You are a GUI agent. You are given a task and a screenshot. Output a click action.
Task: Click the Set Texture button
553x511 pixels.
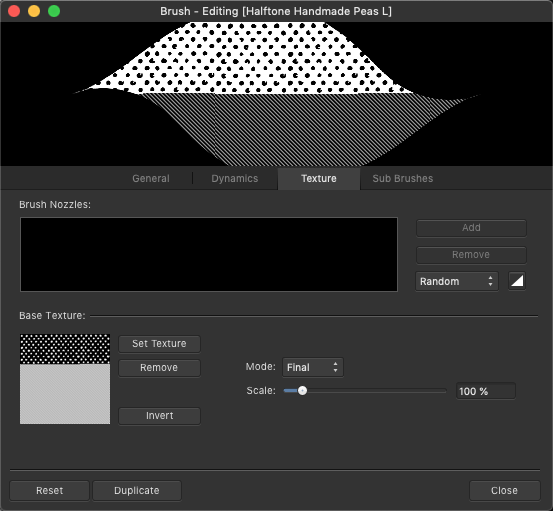tap(159, 343)
